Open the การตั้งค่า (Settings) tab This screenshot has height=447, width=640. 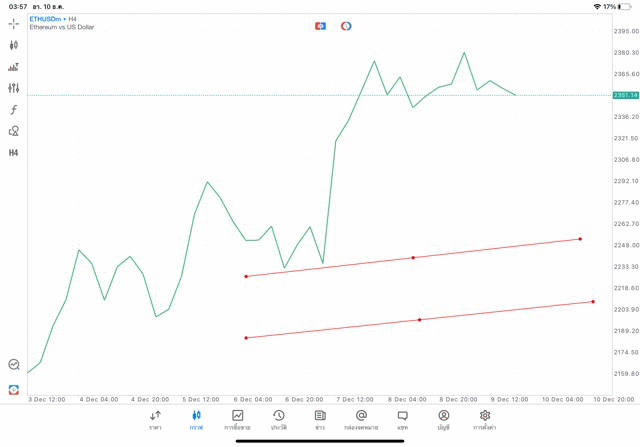pyautogui.click(x=485, y=420)
